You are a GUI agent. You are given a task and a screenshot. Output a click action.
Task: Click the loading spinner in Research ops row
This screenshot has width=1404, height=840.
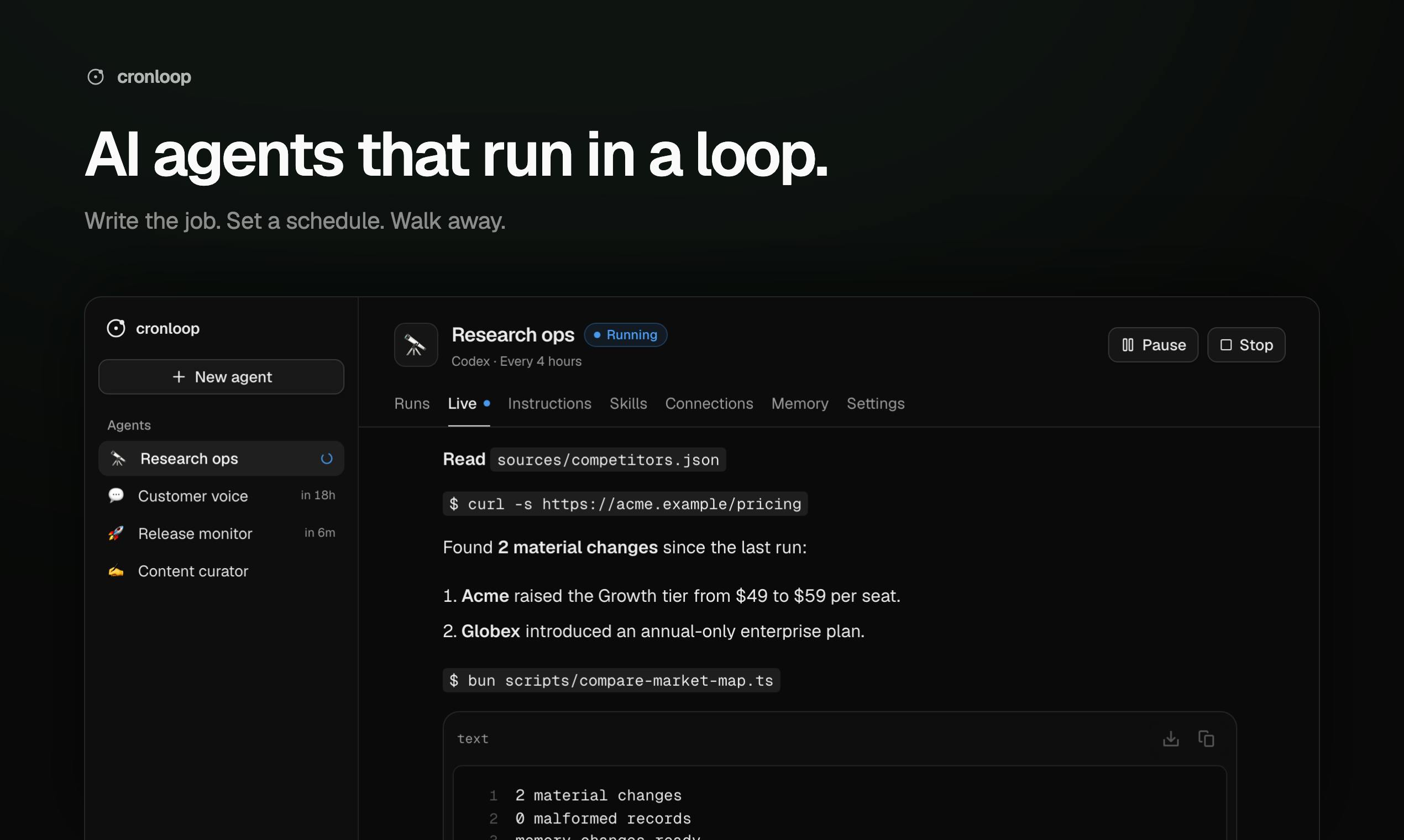point(327,459)
